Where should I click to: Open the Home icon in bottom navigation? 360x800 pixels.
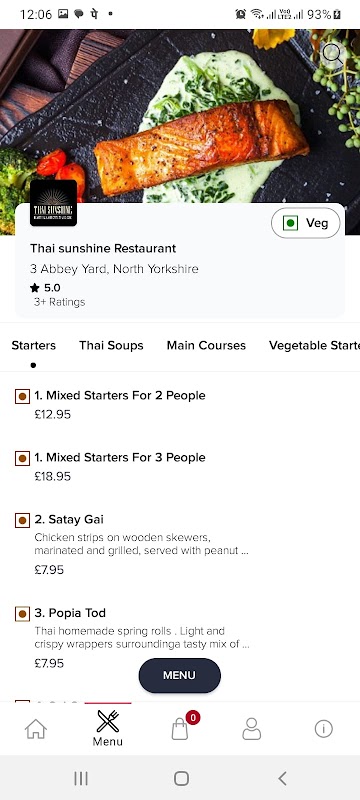[x=36, y=729]
